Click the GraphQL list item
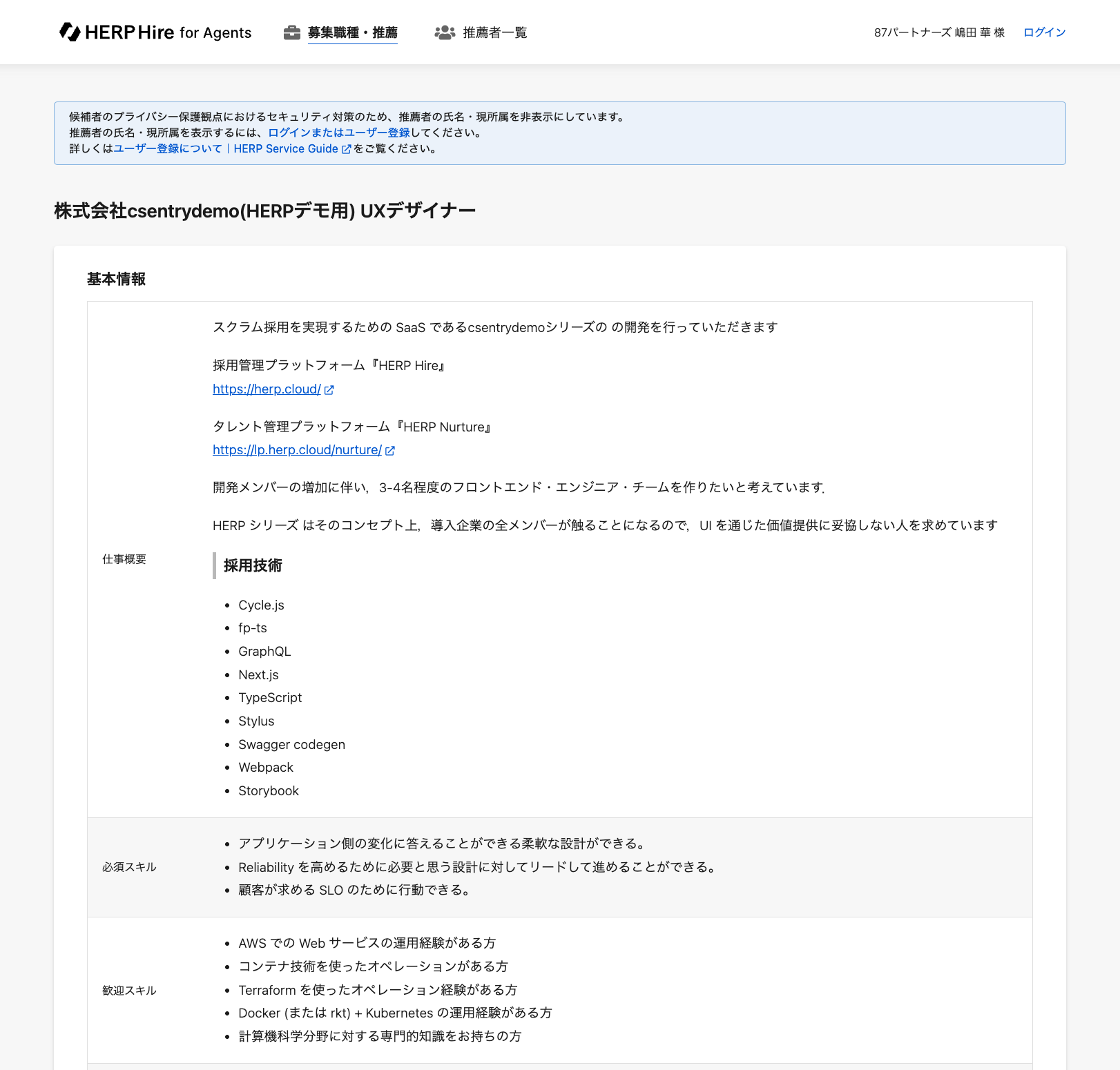Viewport: 1120px width, 1070px height. click(x=264, y=652)
